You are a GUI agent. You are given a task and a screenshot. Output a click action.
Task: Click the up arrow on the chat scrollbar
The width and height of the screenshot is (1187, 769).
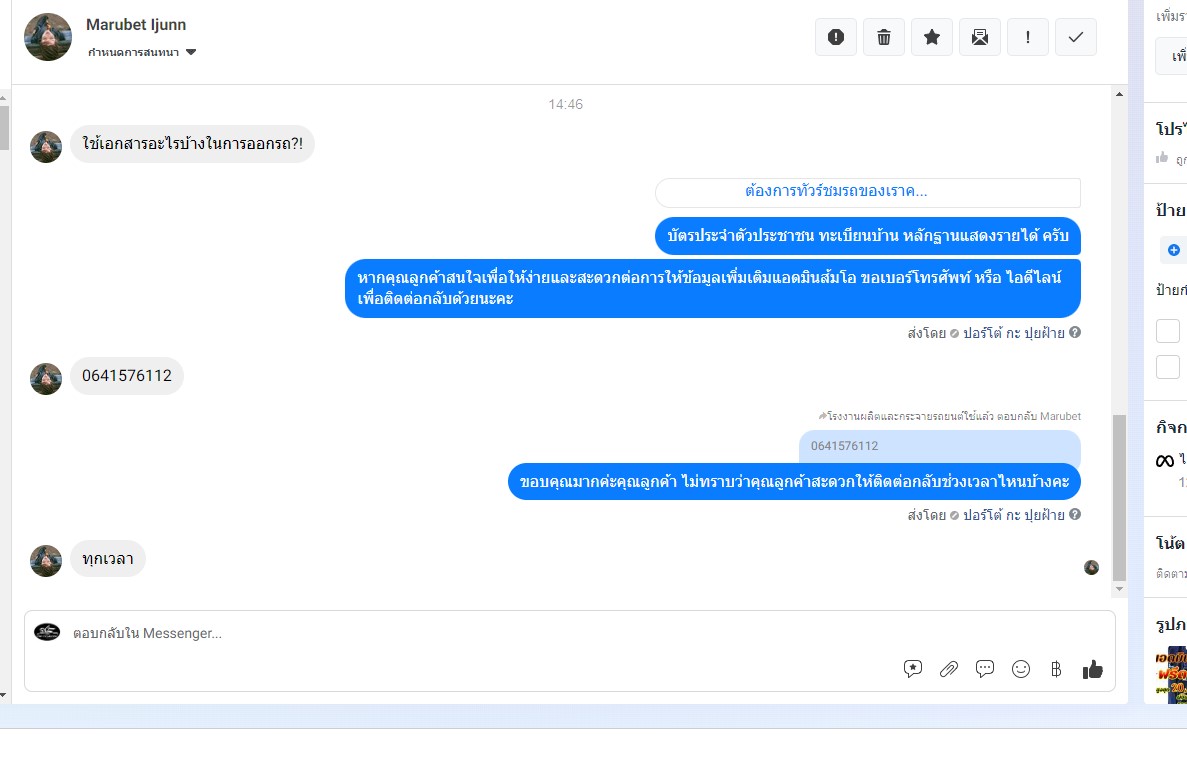coord(1120,94)
